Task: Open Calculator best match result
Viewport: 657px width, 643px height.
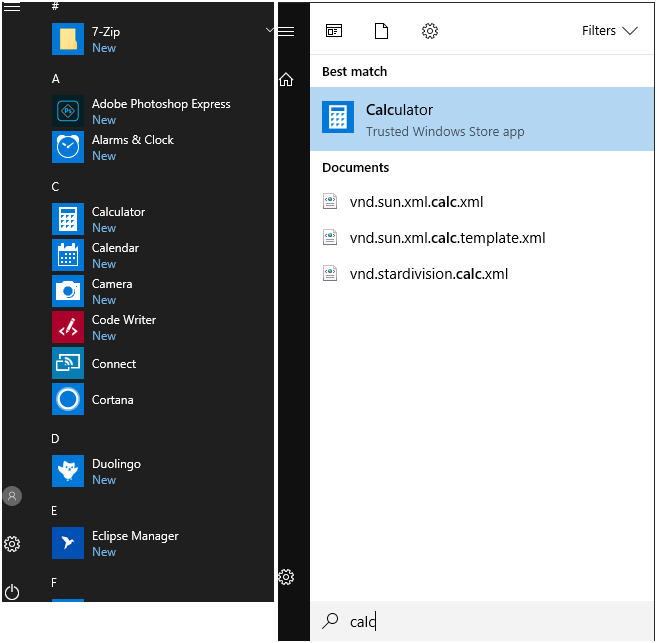Action: 483,118
